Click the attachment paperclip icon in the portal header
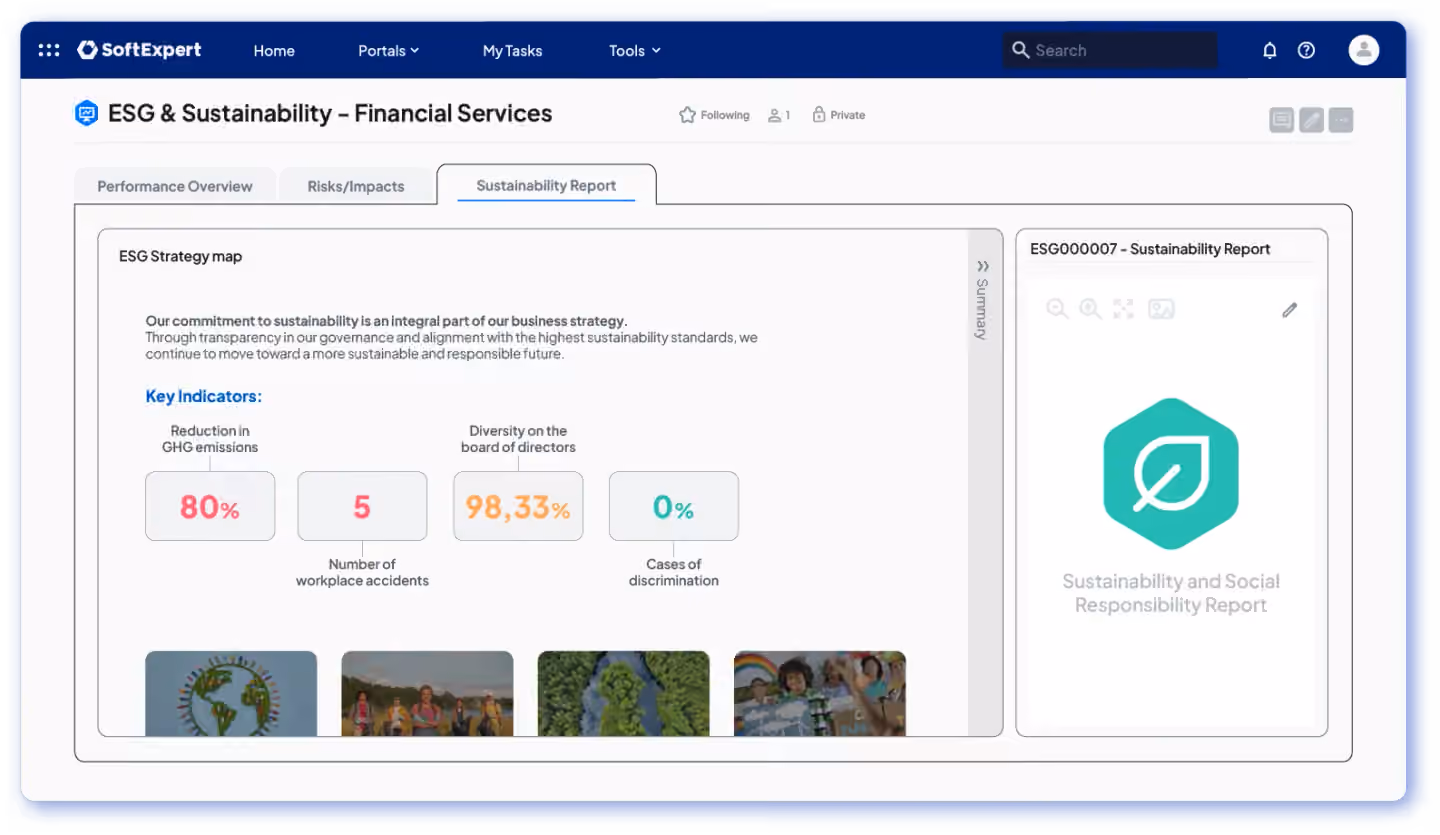Screen dimensions: 1440x835 click(1311, 120)
